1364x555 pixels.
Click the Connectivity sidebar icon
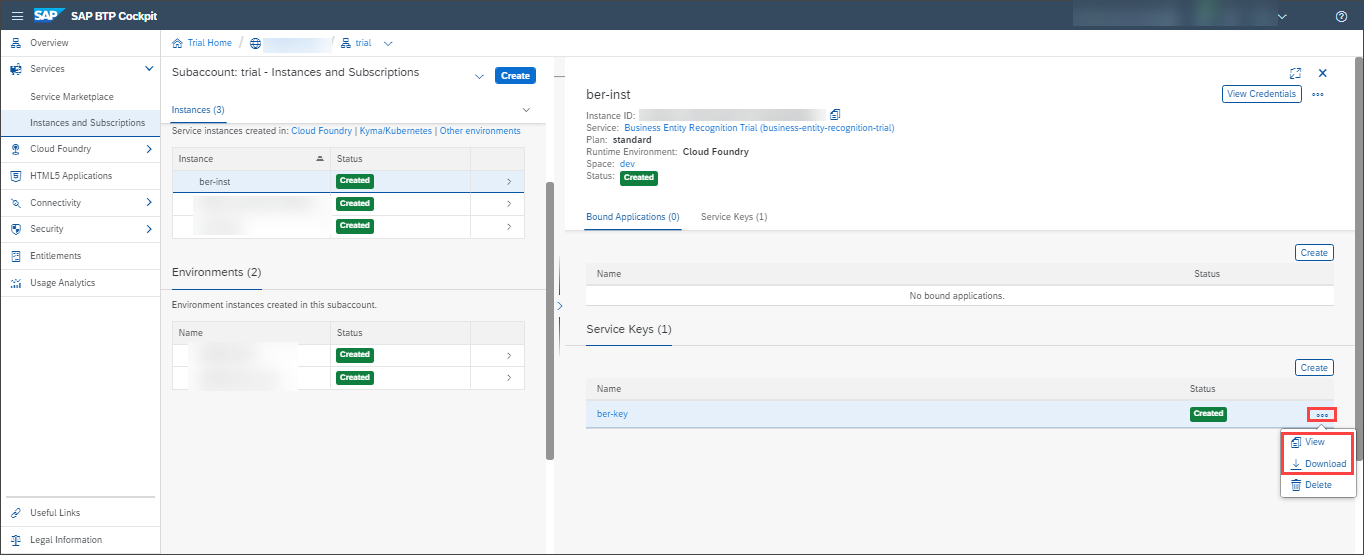(x=16, y=203)
